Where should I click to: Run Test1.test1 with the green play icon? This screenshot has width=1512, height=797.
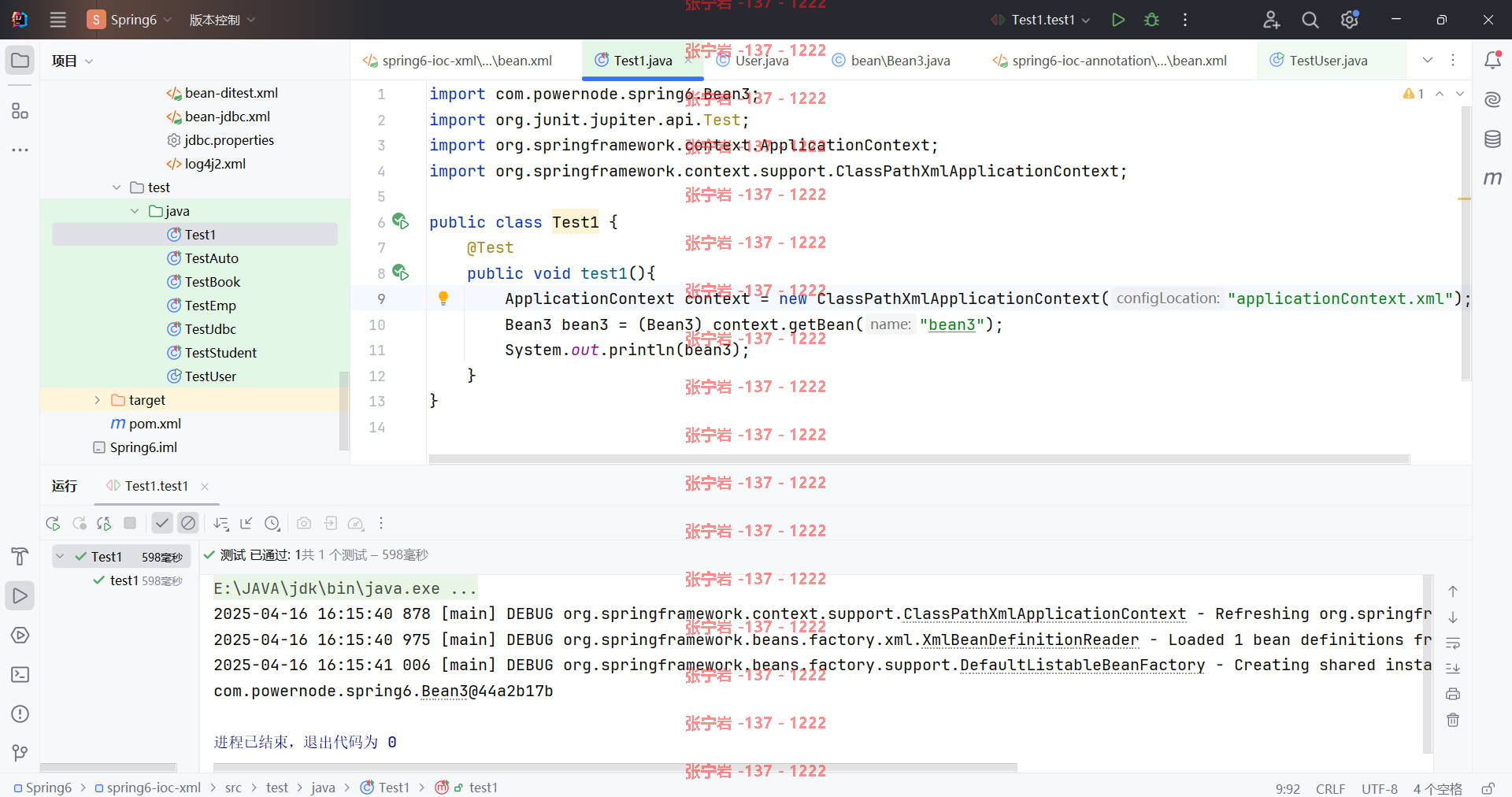click(1117, 20)
